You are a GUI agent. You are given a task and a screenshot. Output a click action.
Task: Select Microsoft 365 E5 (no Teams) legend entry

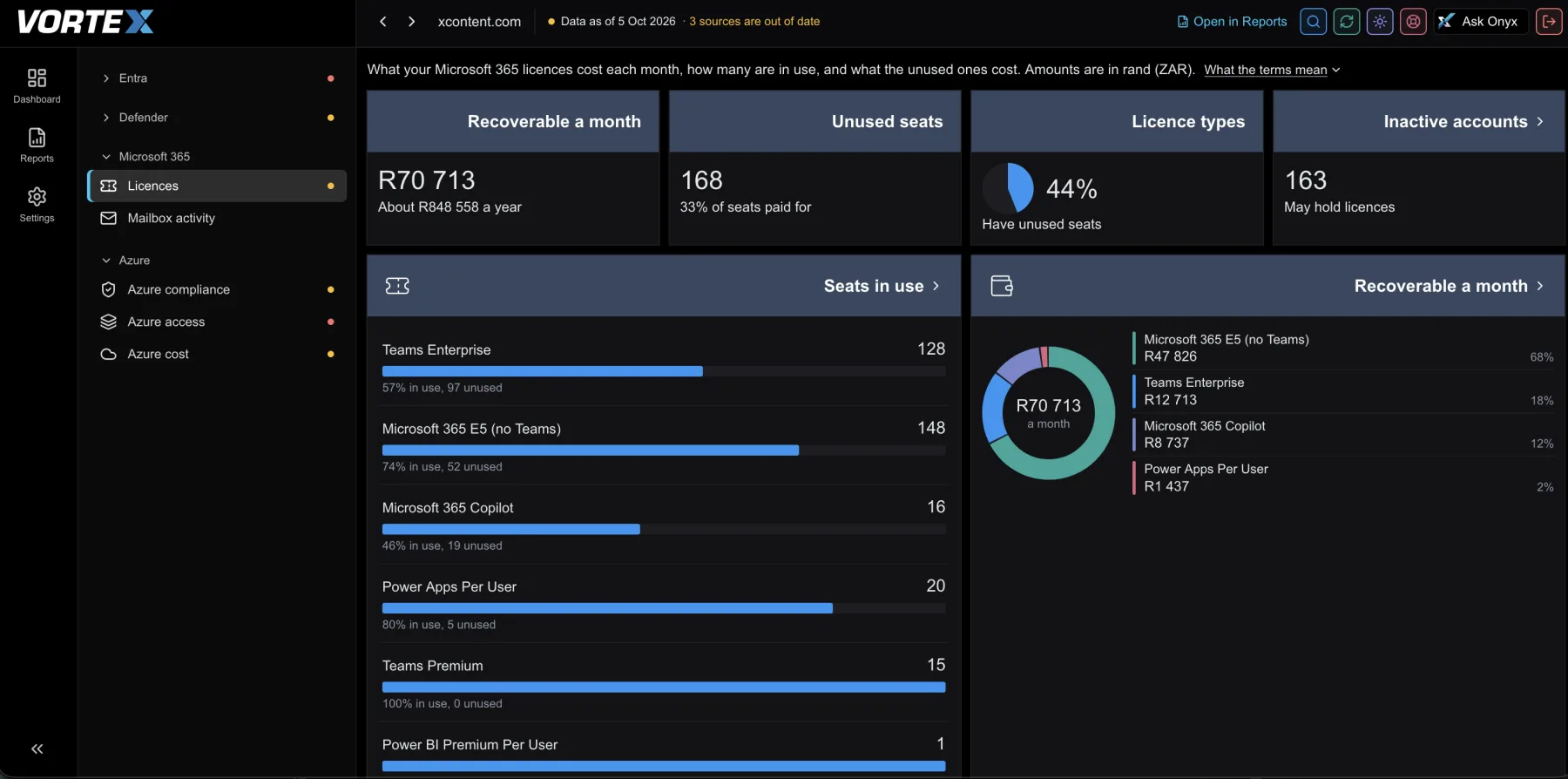1343,348
